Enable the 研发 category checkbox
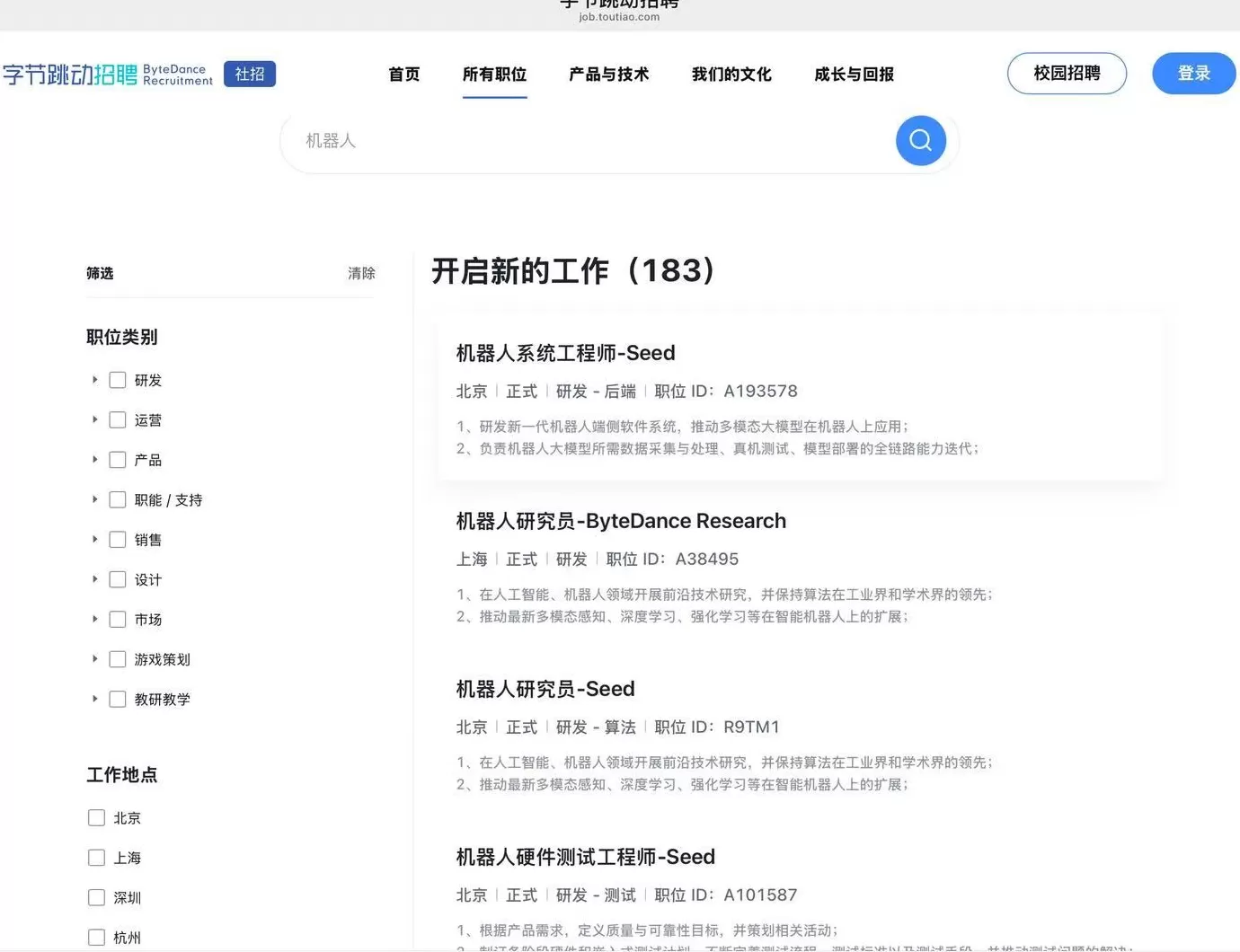Screen dimensions: 1240x952 [118, 380]
